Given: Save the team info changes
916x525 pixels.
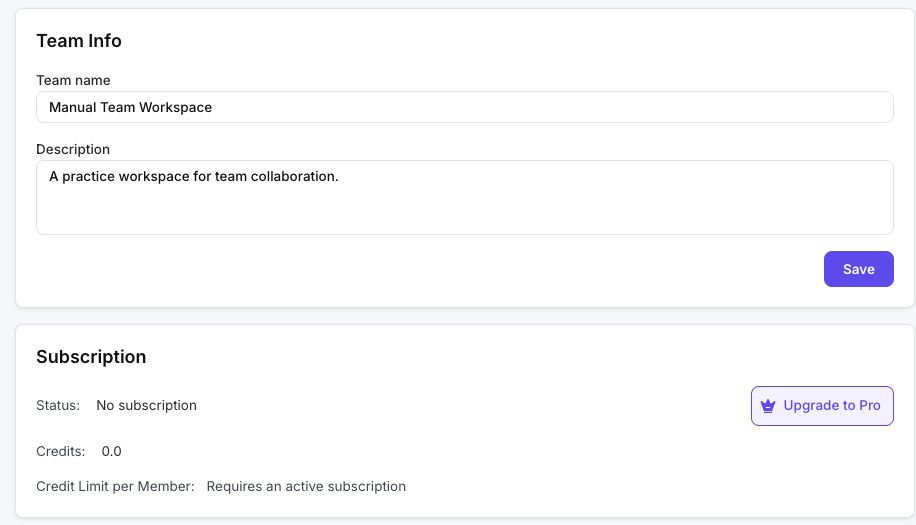Looking at the screenshot, I should pos(858,269).
